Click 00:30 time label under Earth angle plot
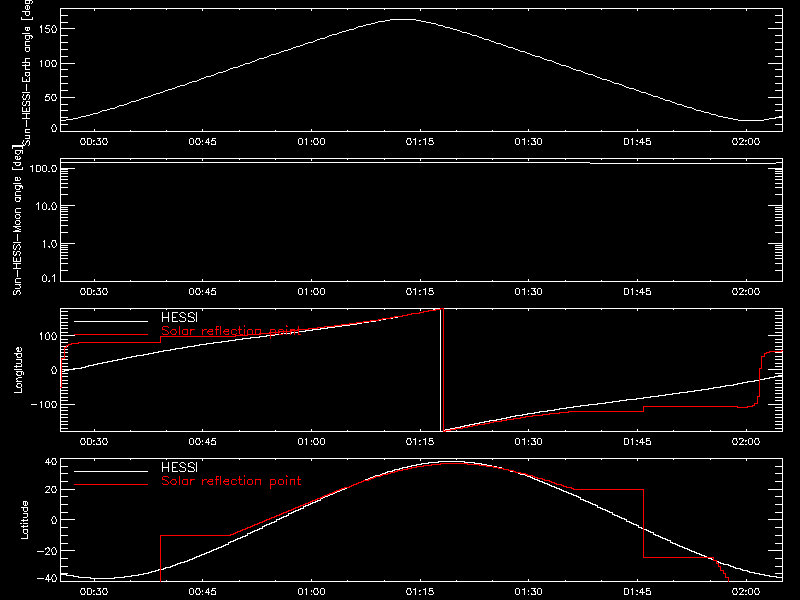 point(94,142)
